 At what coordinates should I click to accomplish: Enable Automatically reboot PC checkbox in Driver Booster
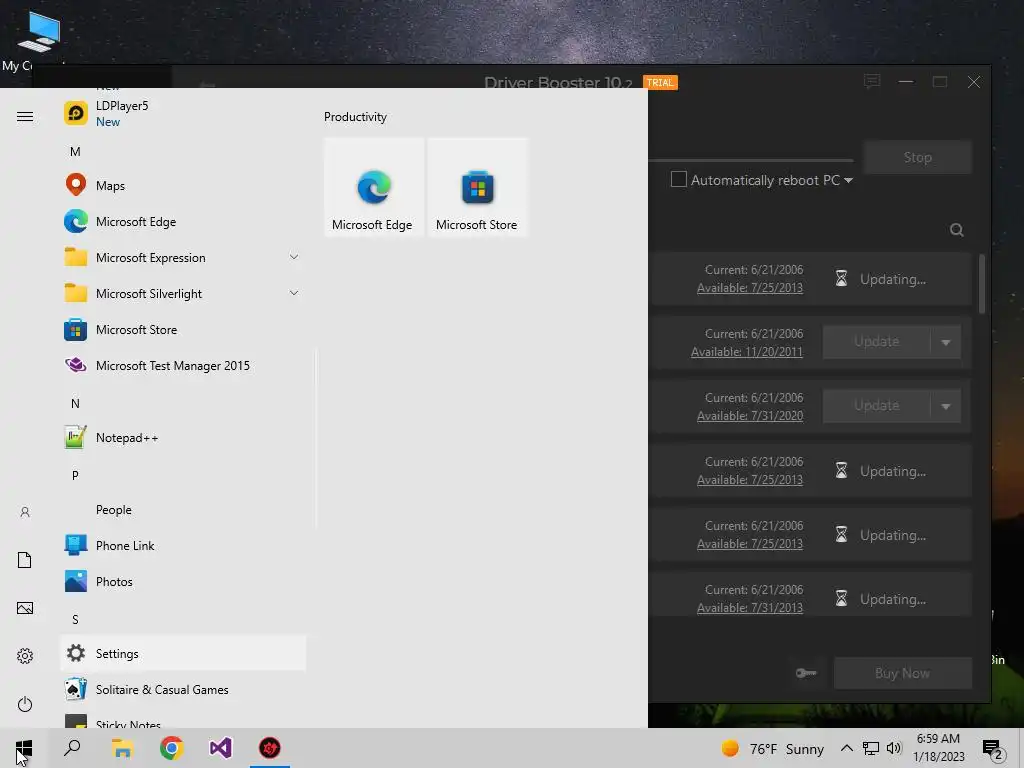tap(679, 179)
